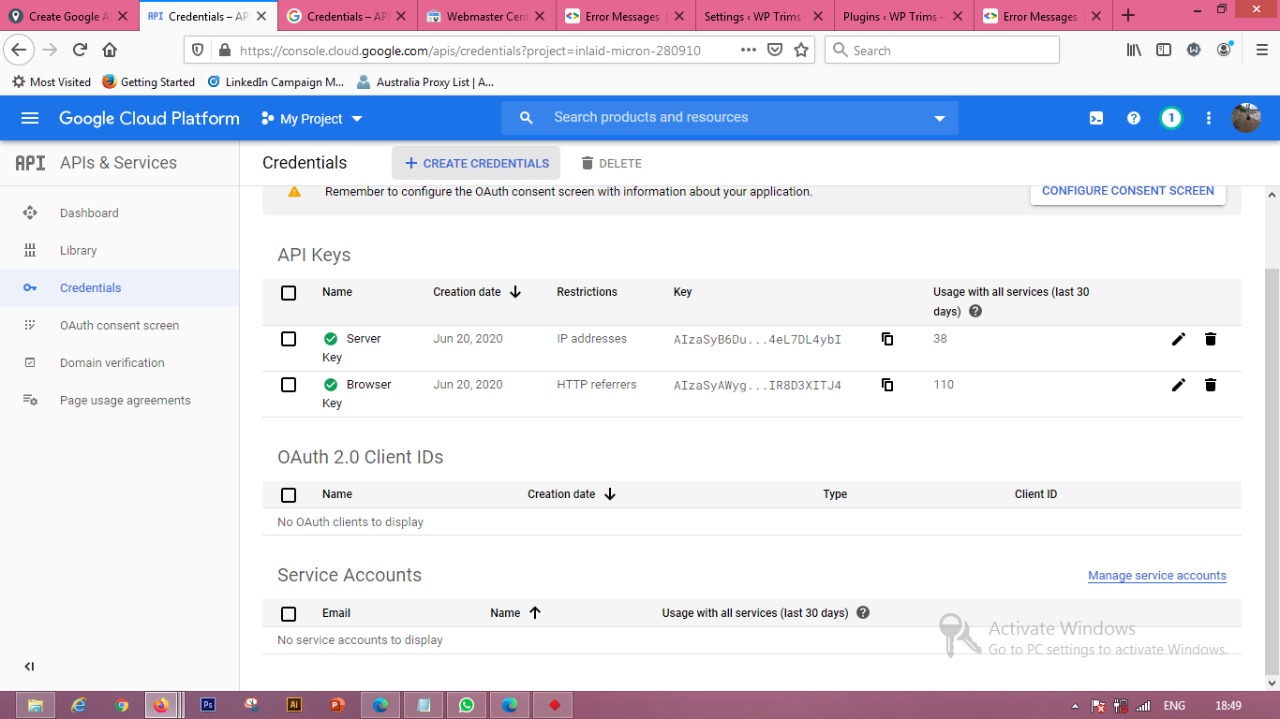Open Photoshop from the taskbar
Viewport: 1280px width, 719px height.
pyautogui.click(x=208, y=705)
